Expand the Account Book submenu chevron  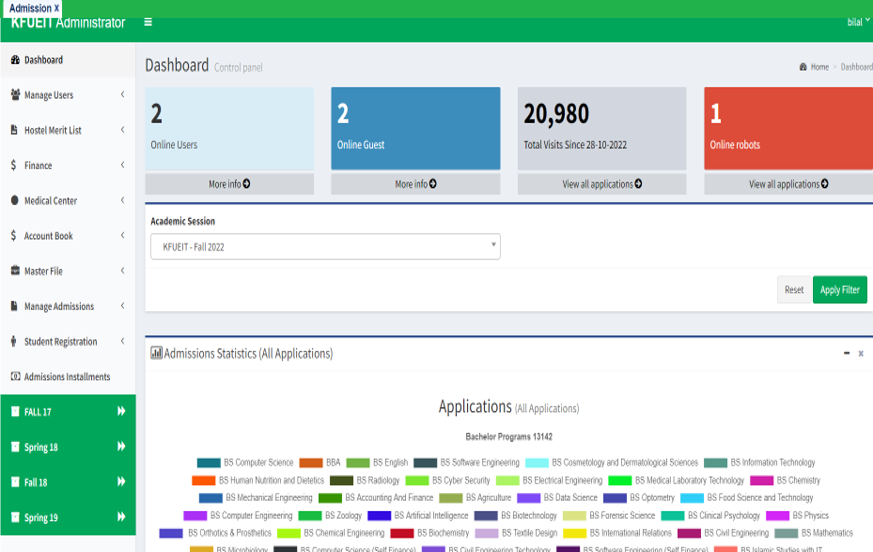[x=122, y=235]
